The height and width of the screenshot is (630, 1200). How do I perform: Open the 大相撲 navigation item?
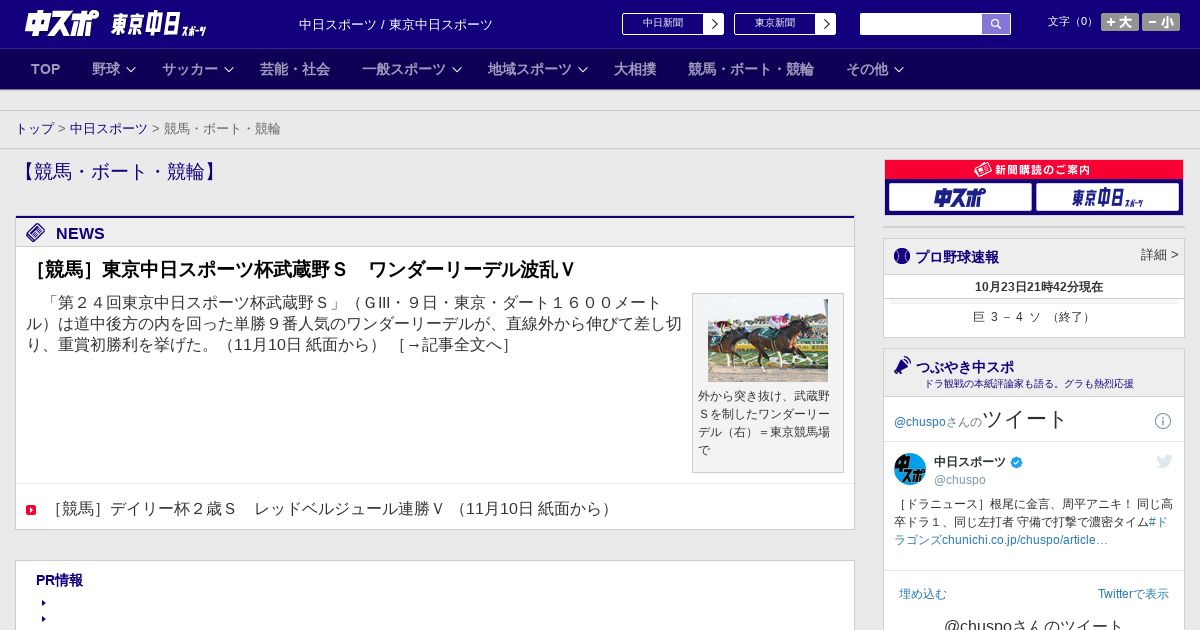(635, 69)
